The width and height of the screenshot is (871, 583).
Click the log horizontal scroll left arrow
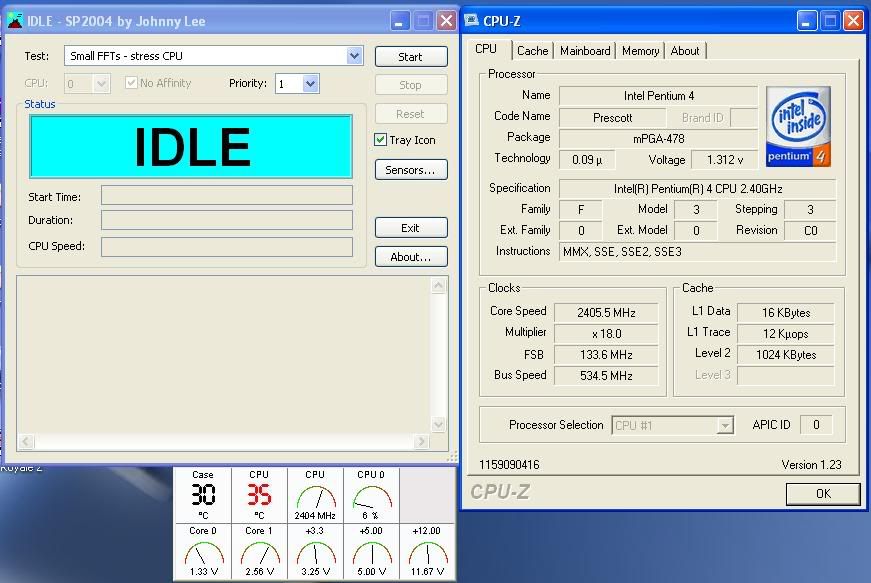(26, 441)
